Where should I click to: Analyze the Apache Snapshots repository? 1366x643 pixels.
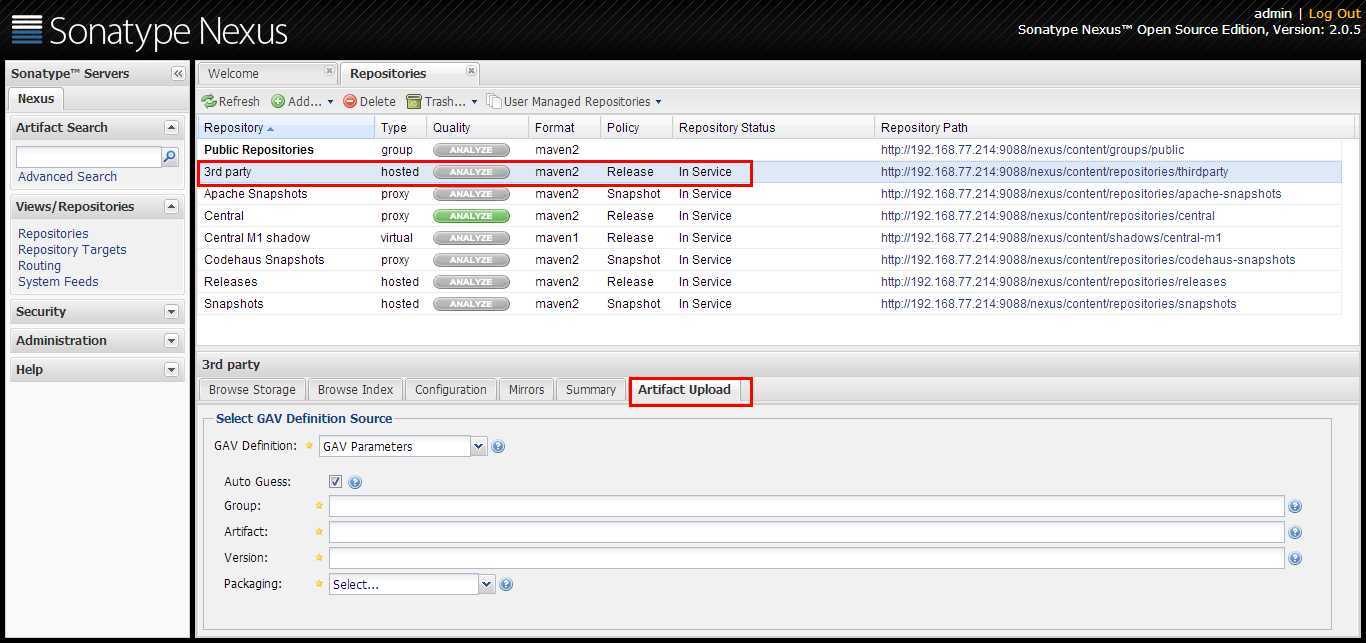click(x=471, y=194)
